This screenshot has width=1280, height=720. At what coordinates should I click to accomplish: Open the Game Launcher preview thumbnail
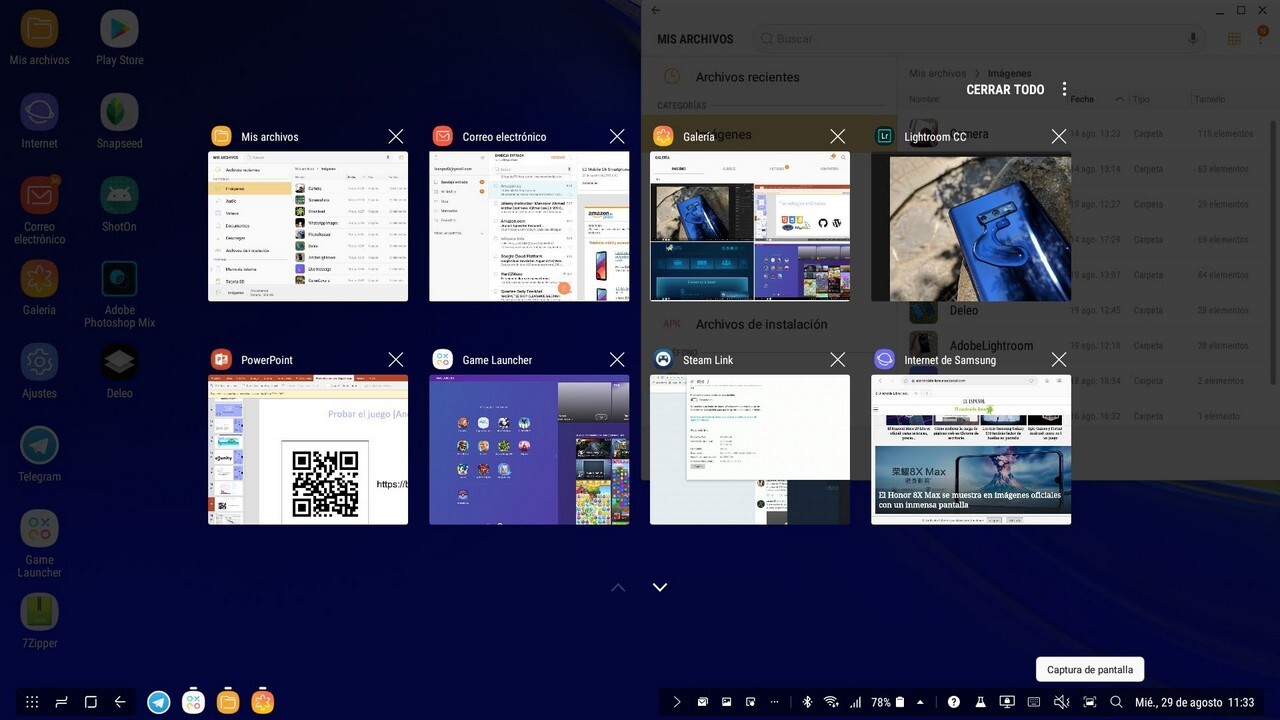pos(529,449)
